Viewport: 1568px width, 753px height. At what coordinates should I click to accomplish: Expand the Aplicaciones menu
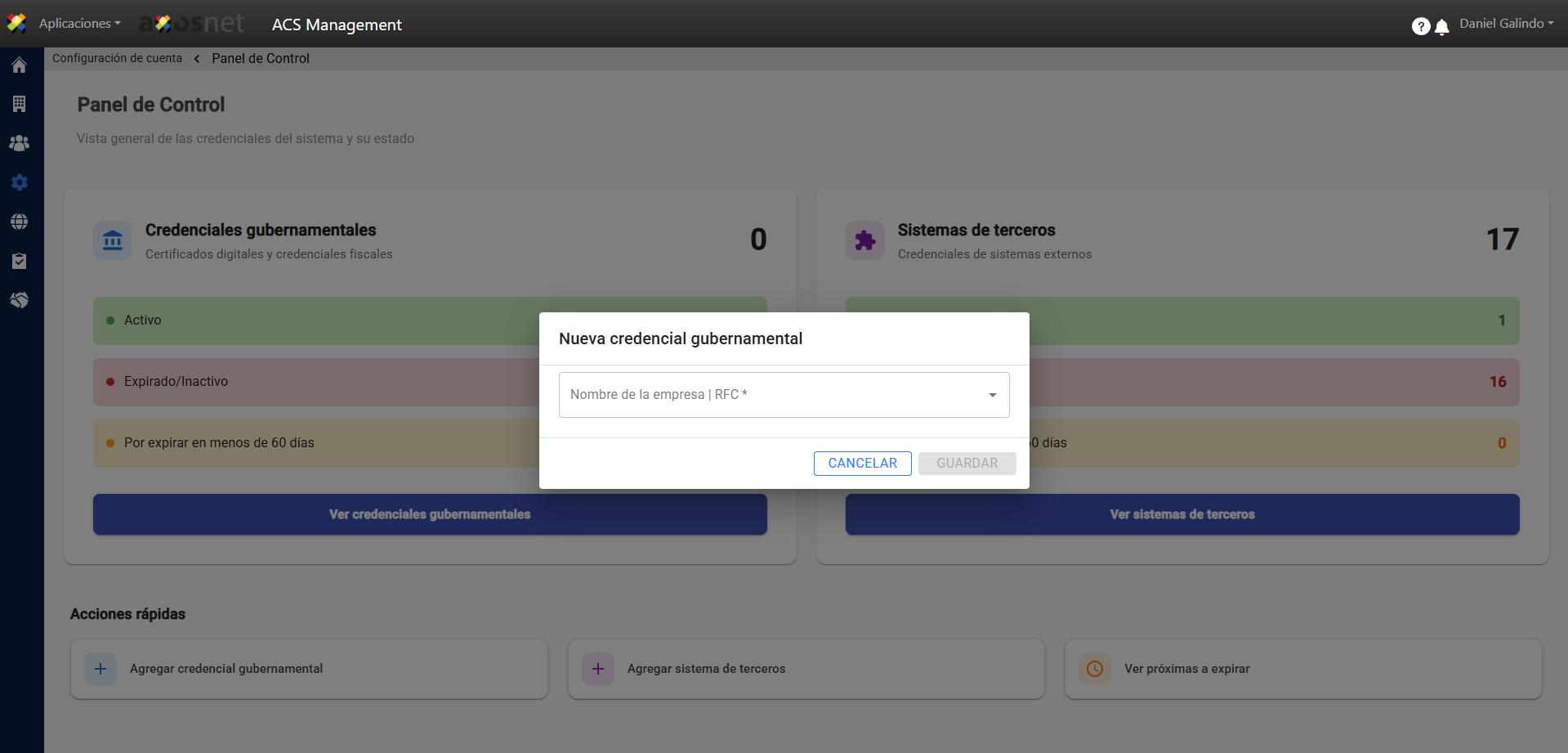click(79, 24)
